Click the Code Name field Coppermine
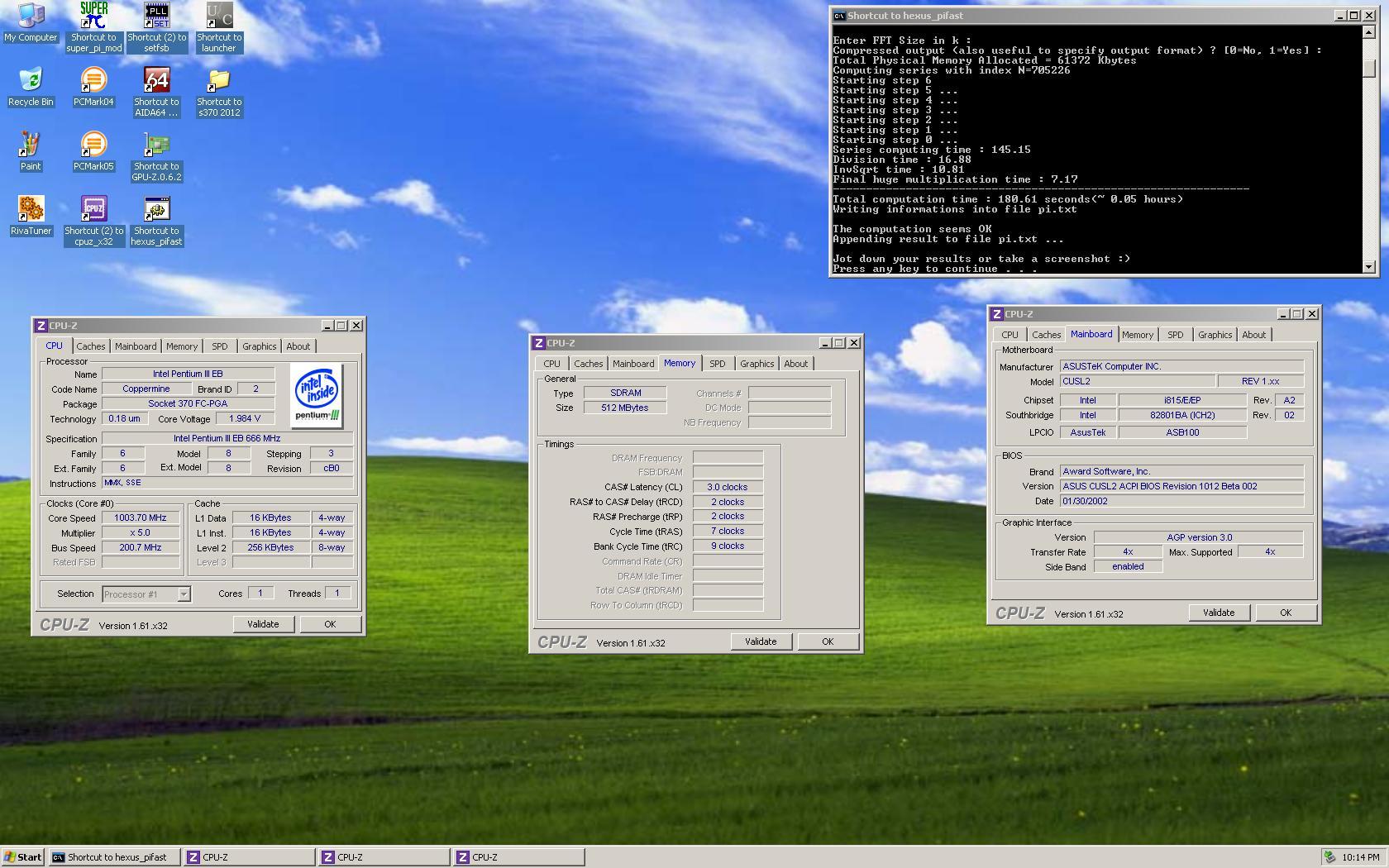1389x868 pixels. 146,389
